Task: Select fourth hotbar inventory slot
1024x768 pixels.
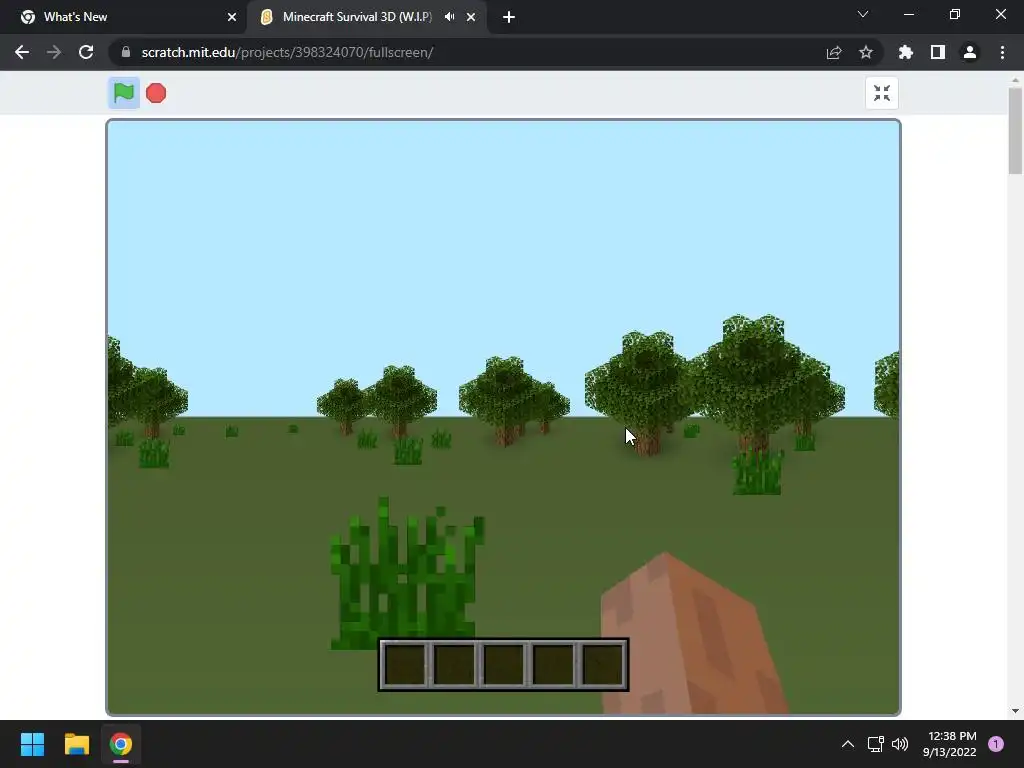Action: [x=553, y=665]
